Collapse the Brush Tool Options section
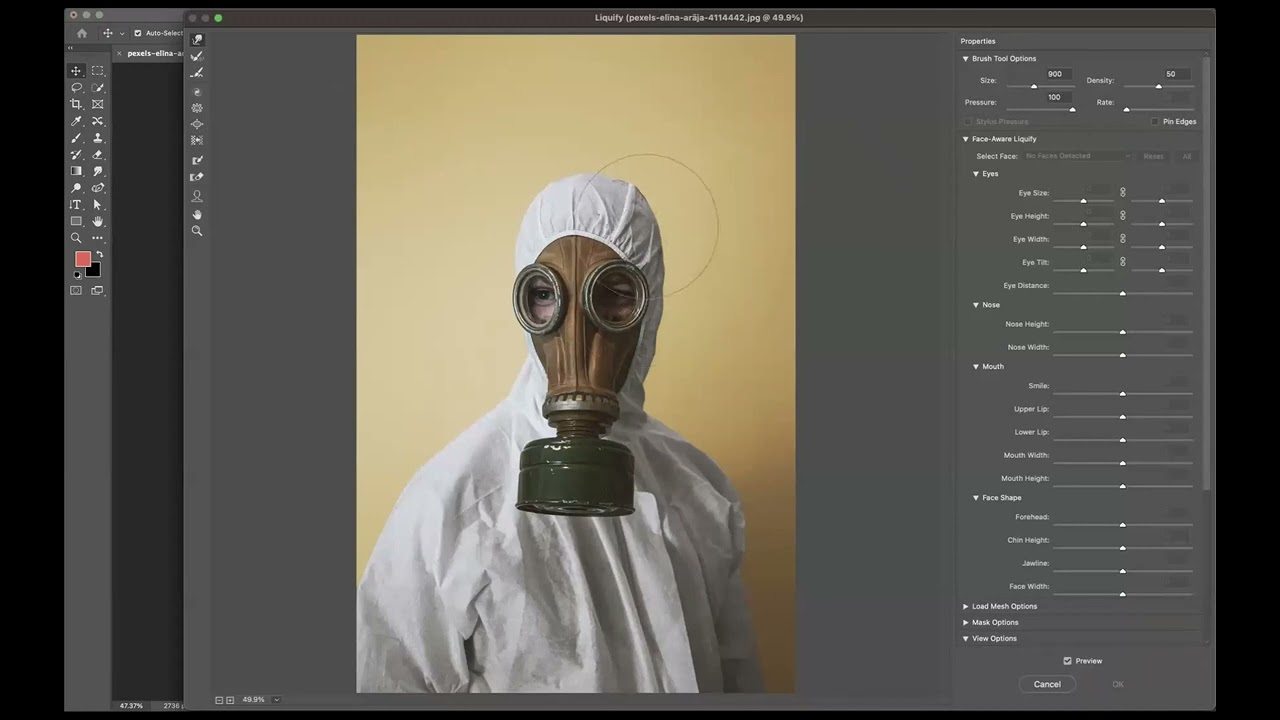 (966, 59)
